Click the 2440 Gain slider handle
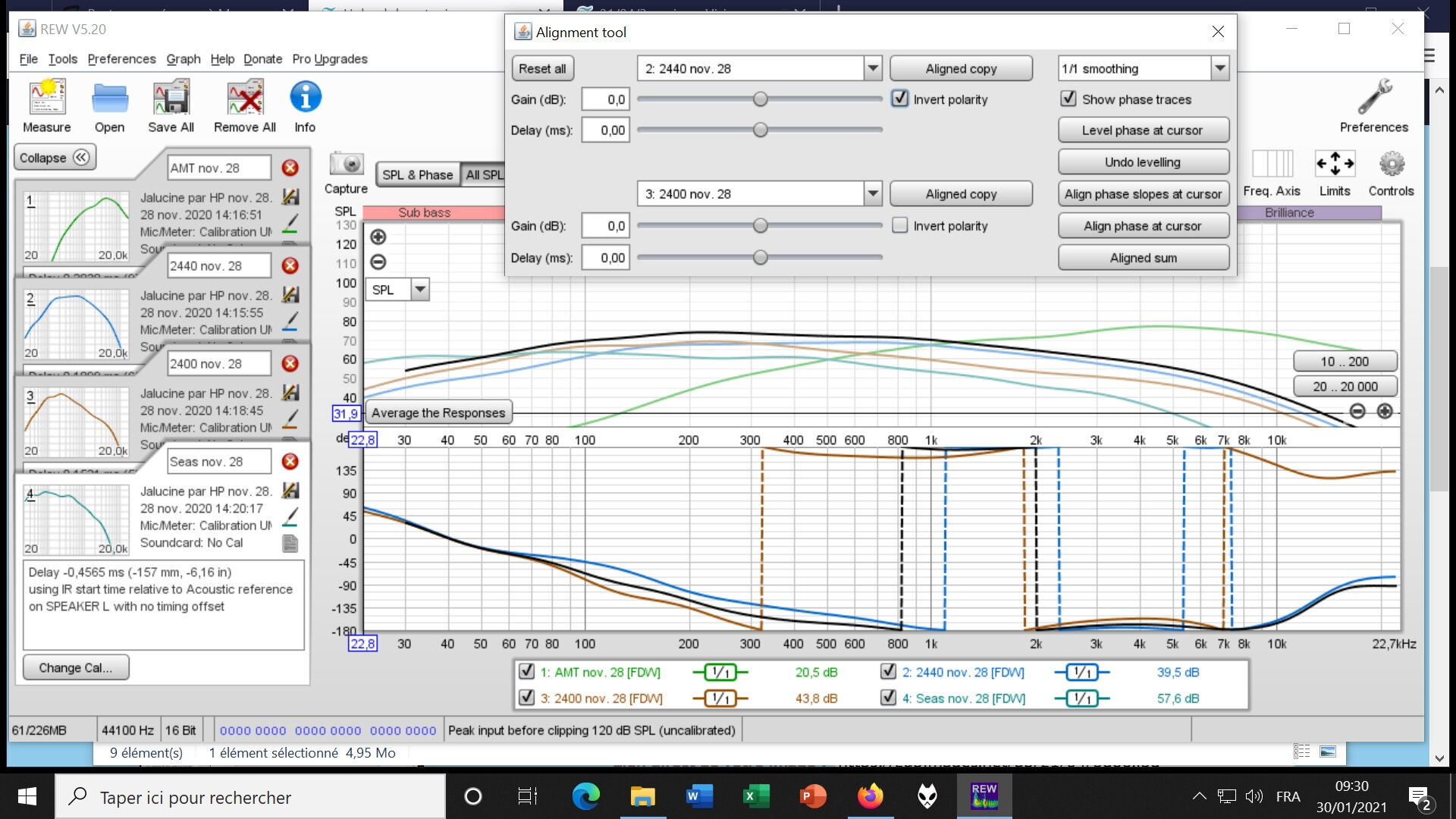 (x=760, y=99)
